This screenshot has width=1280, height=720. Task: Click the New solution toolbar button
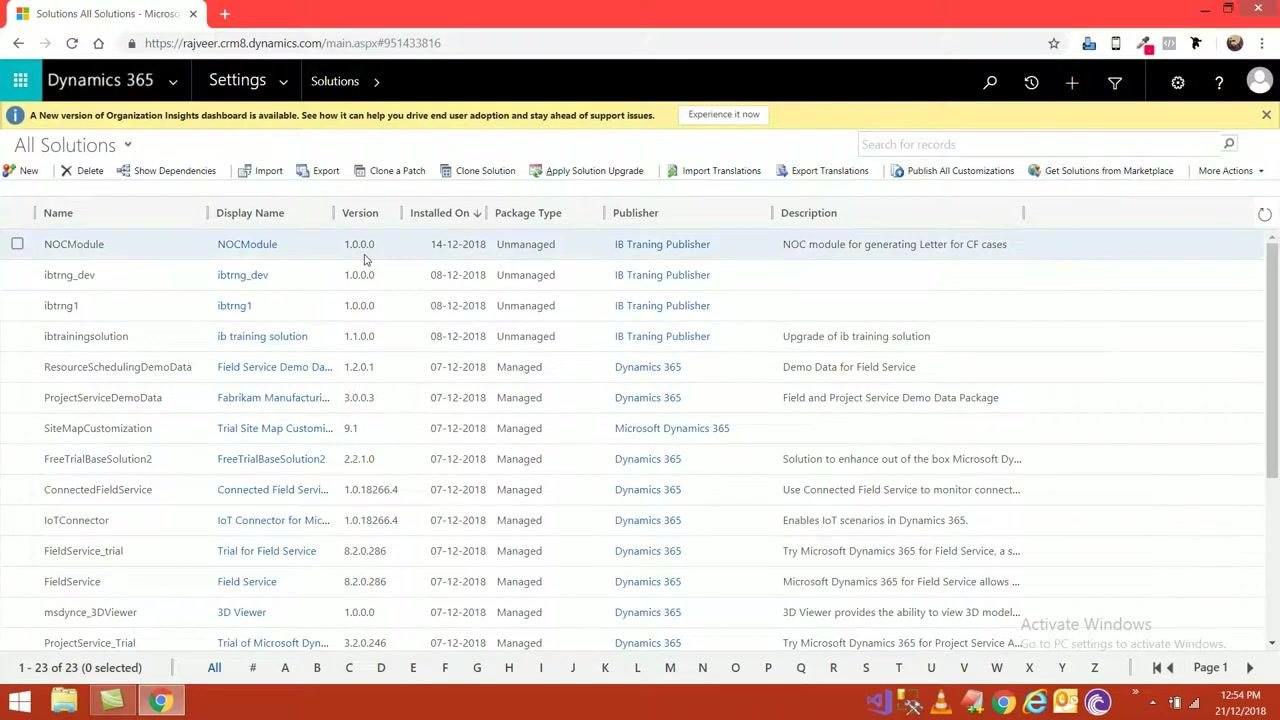coord(21,171)
